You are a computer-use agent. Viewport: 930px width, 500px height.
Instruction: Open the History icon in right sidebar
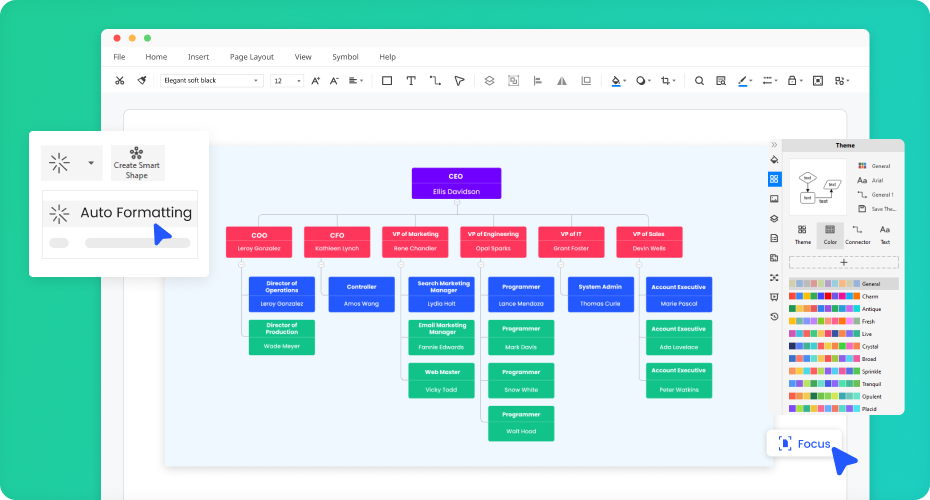point(774,316)
